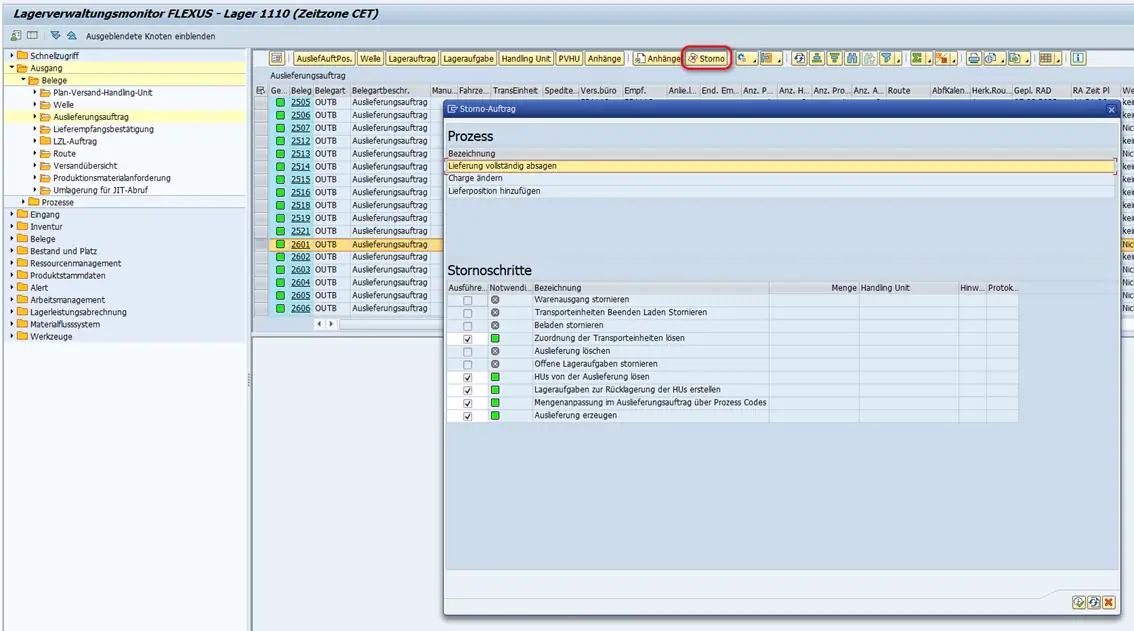This screenshot has width=1134, height=631.
Task: Click the Storno toolbar button
Action: [x=706, y=59]
